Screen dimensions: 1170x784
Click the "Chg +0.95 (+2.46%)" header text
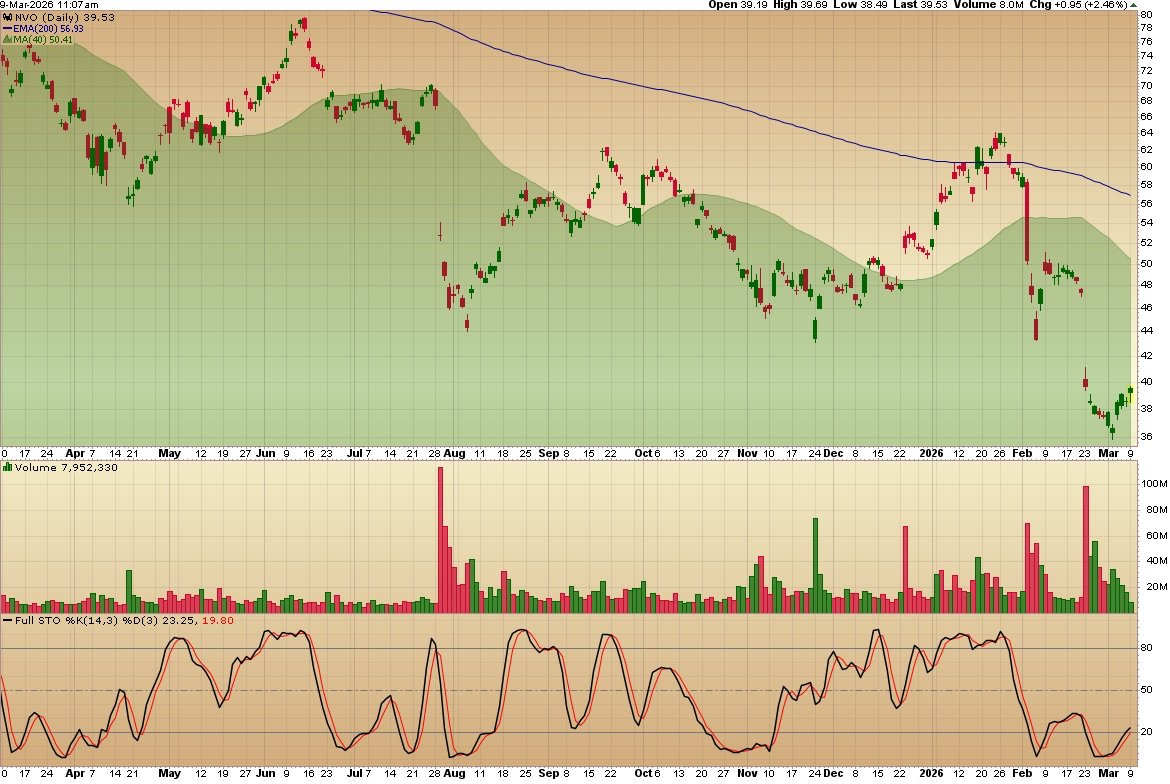(x=1078, y=4)
